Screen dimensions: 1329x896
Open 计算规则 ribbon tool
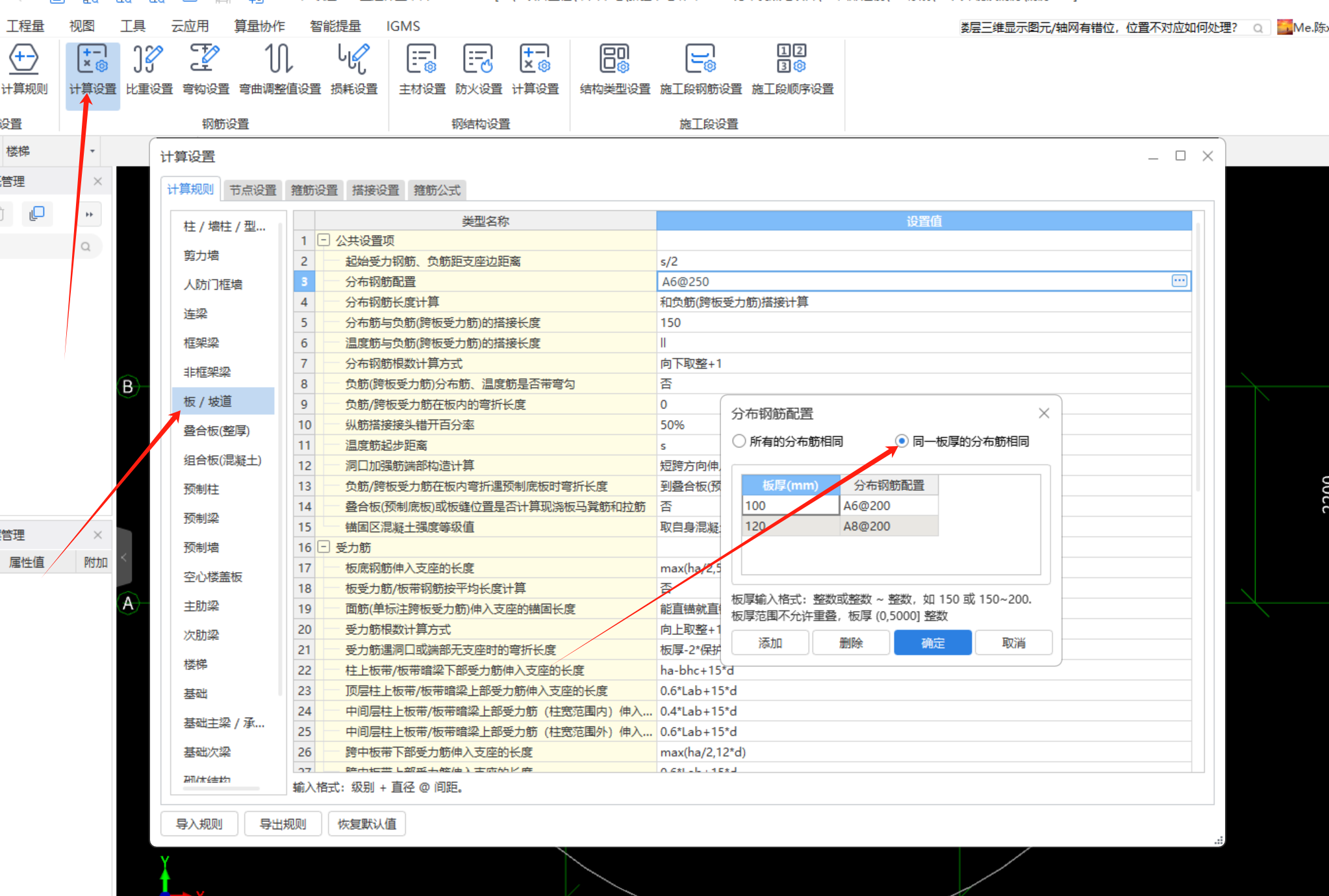pos(24,70)
